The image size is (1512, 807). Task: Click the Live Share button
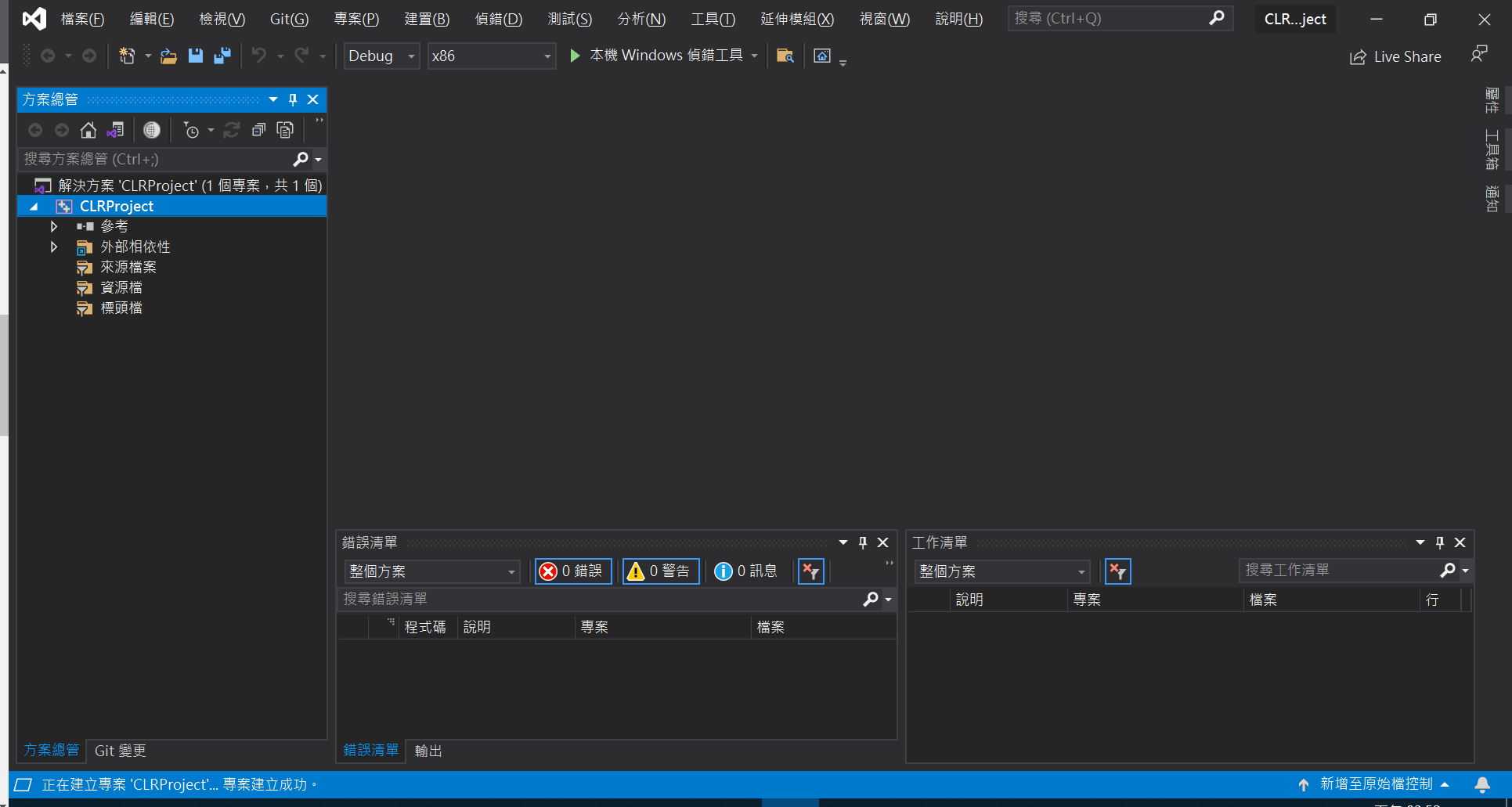(x=1395, y=56)
